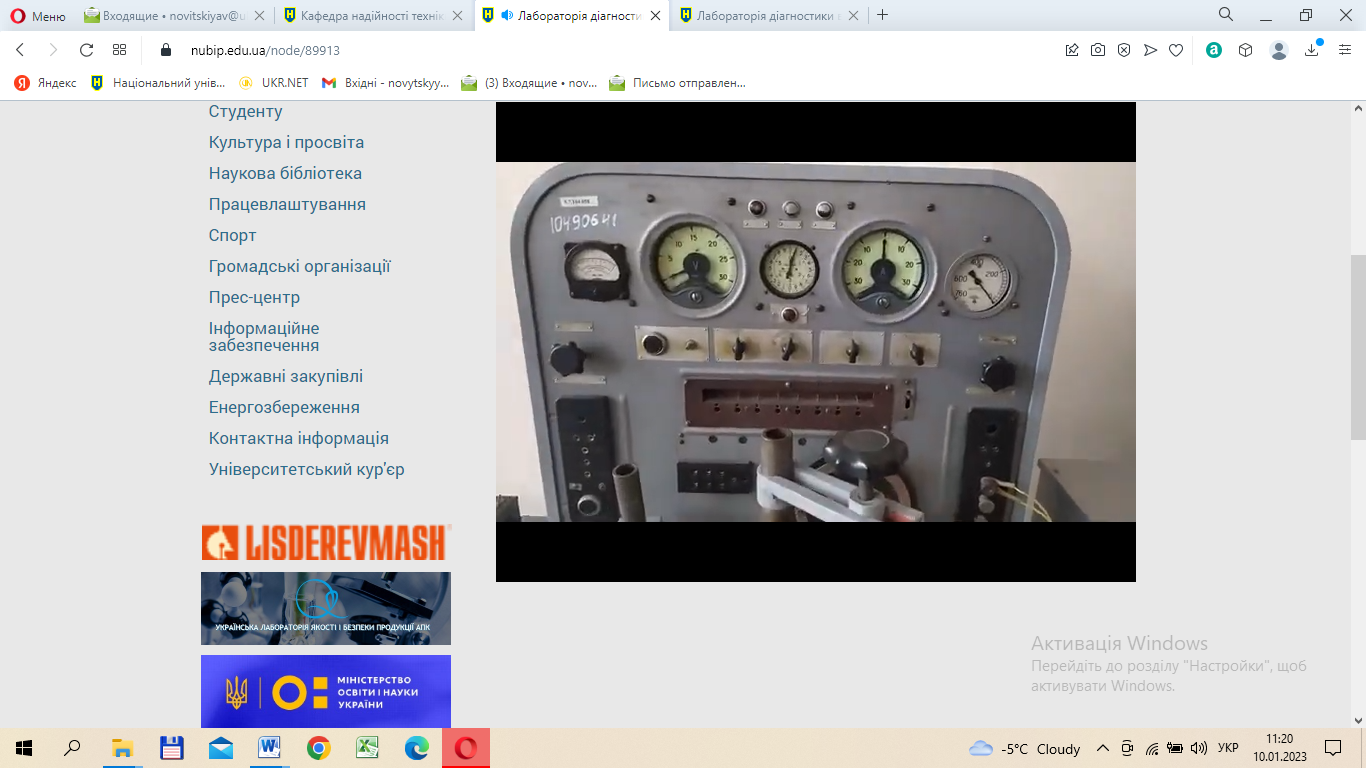Open the volume control in system tray

(1199, 748)
